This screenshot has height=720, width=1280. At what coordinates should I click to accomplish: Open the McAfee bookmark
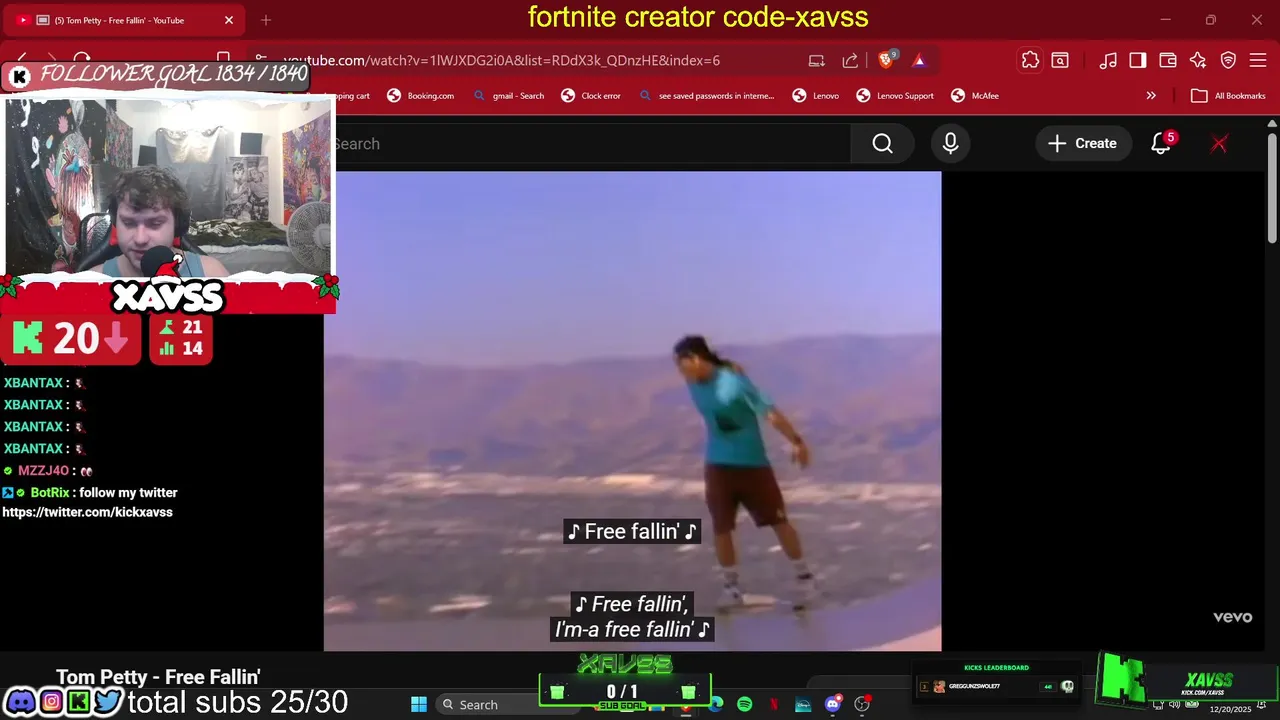pos(975,96)
